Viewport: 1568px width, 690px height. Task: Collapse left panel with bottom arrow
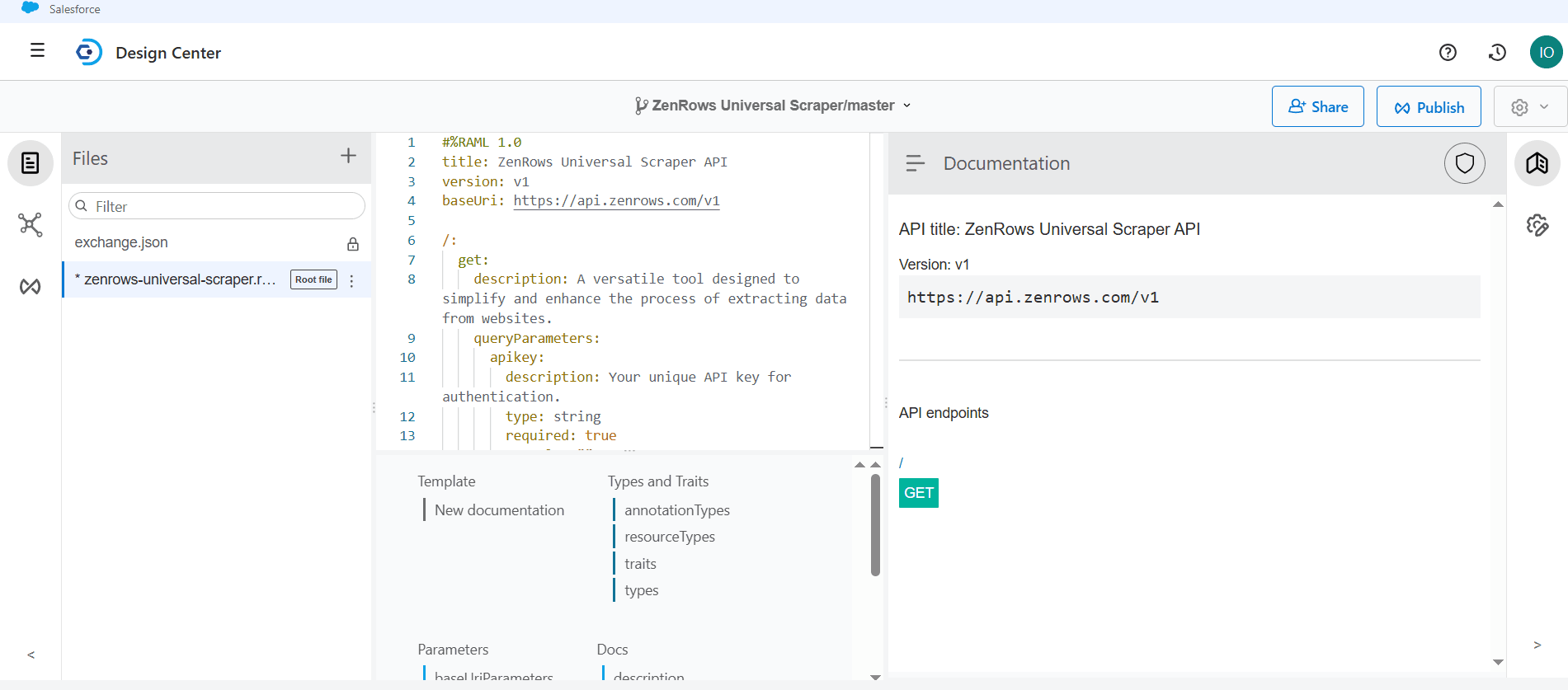pyautogui.click(x=31, y=655)
